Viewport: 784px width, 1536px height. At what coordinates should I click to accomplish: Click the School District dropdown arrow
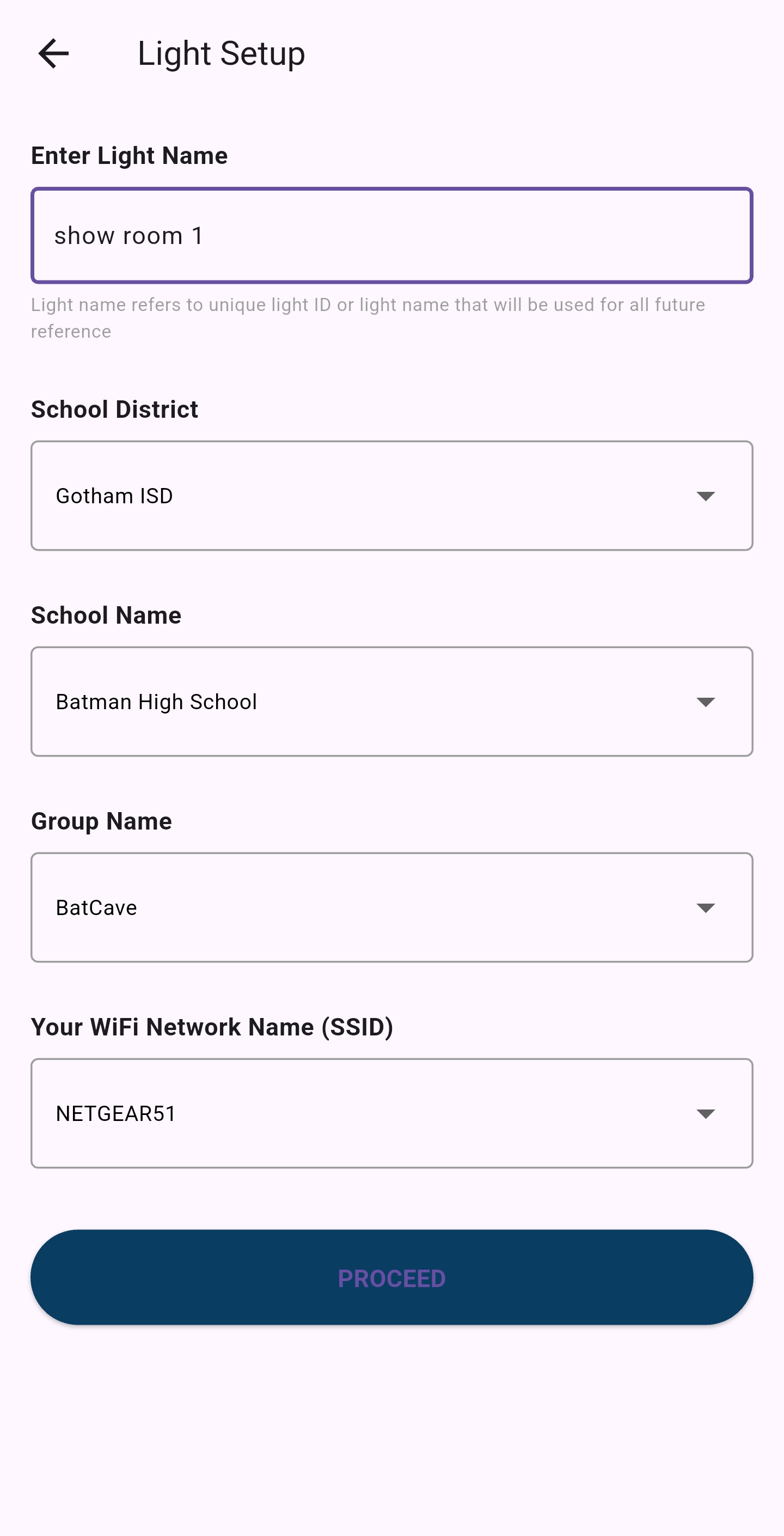pos(705,496)
